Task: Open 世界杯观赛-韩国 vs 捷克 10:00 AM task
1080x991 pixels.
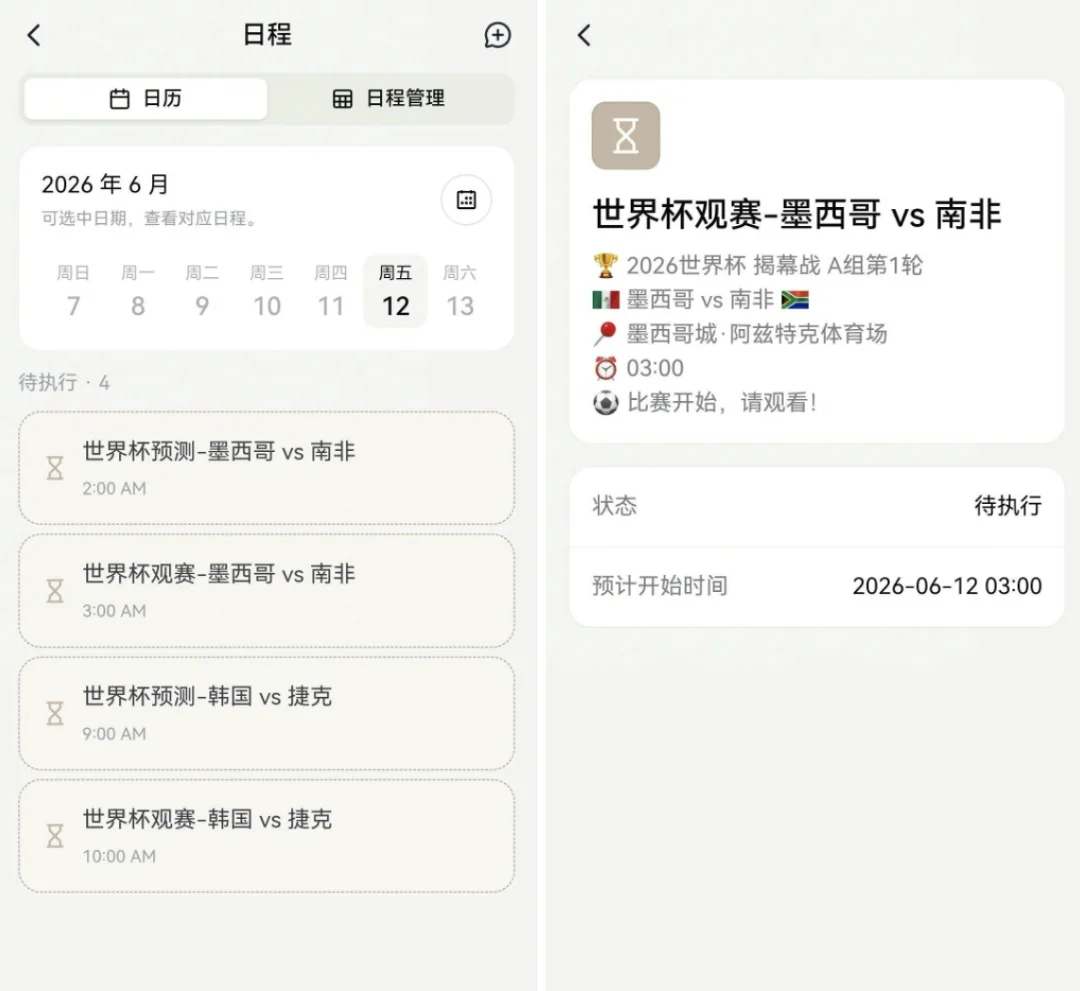Action: pos(266,836)
